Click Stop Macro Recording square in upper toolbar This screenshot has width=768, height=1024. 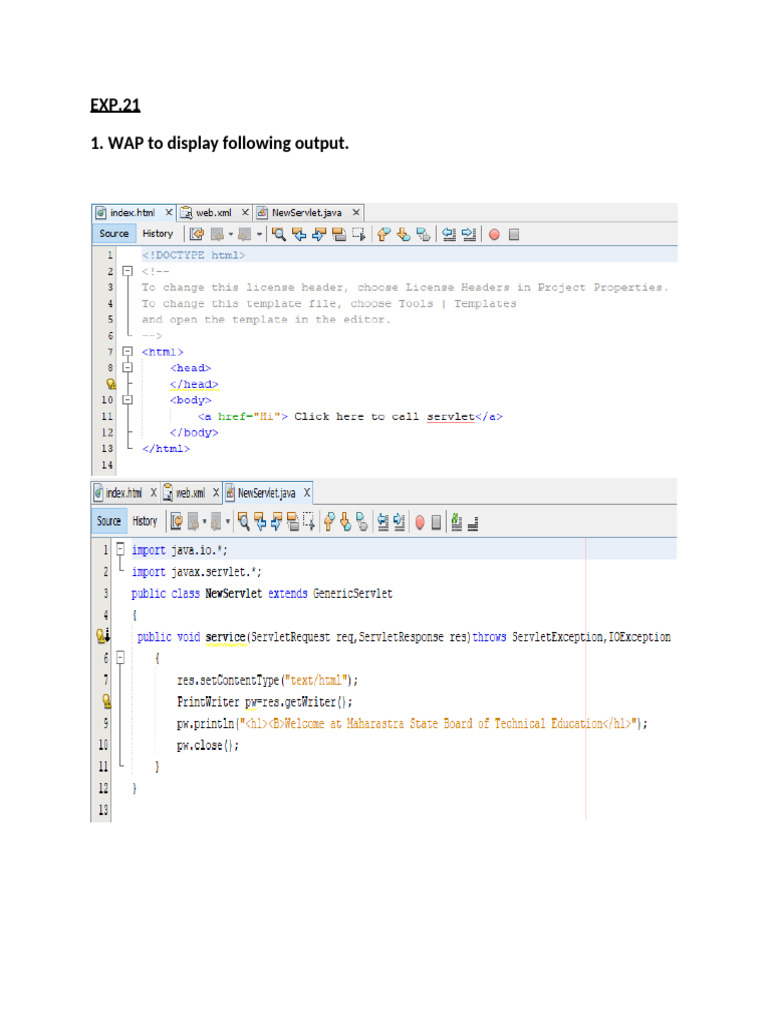[x=514, y=234]
